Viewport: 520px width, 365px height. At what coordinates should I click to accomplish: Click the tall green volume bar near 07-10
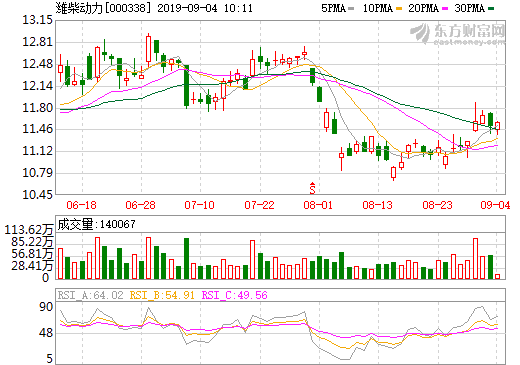coord(187,258)
